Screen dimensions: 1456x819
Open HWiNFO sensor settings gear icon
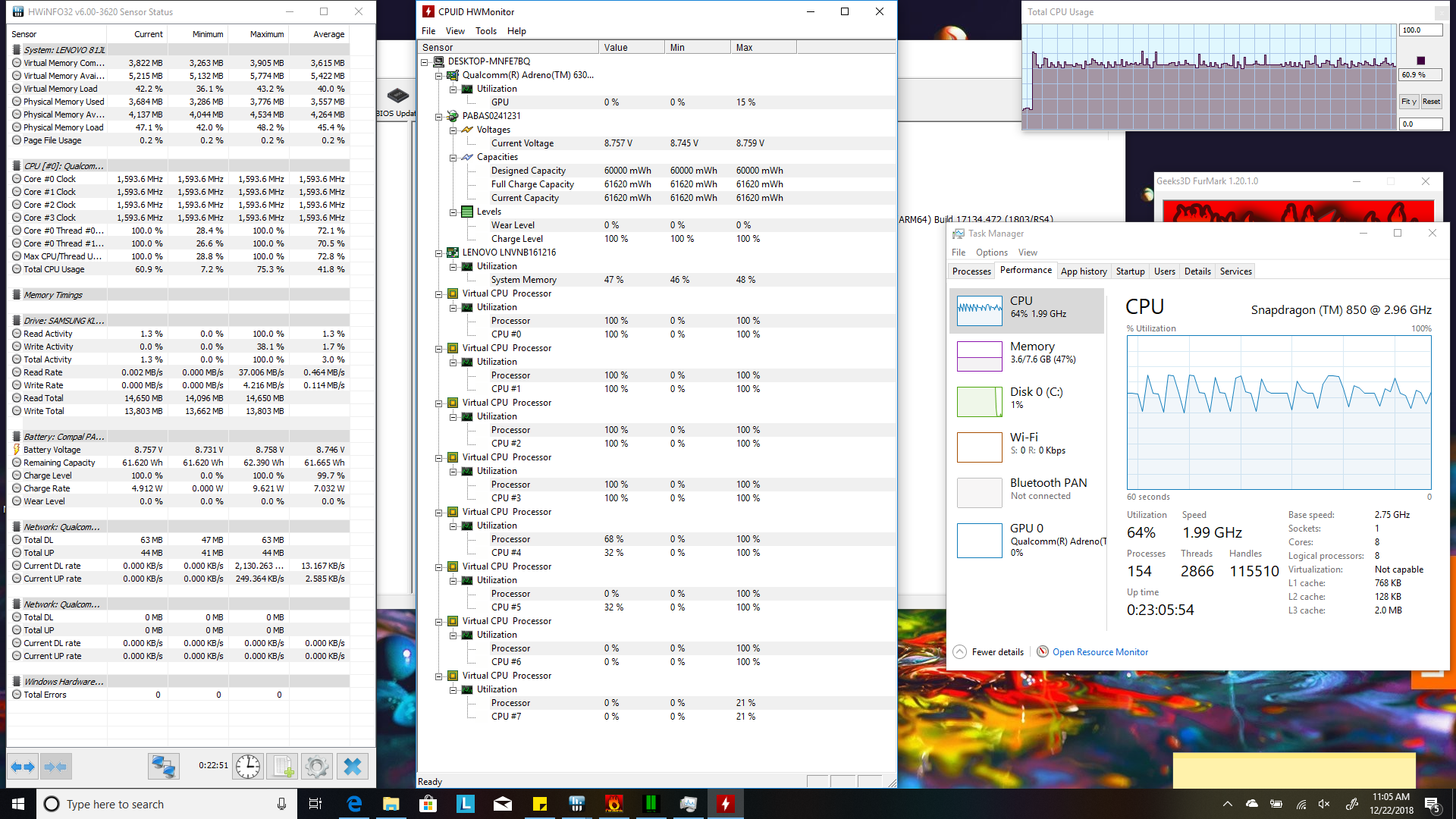click(x=317, y=767)
